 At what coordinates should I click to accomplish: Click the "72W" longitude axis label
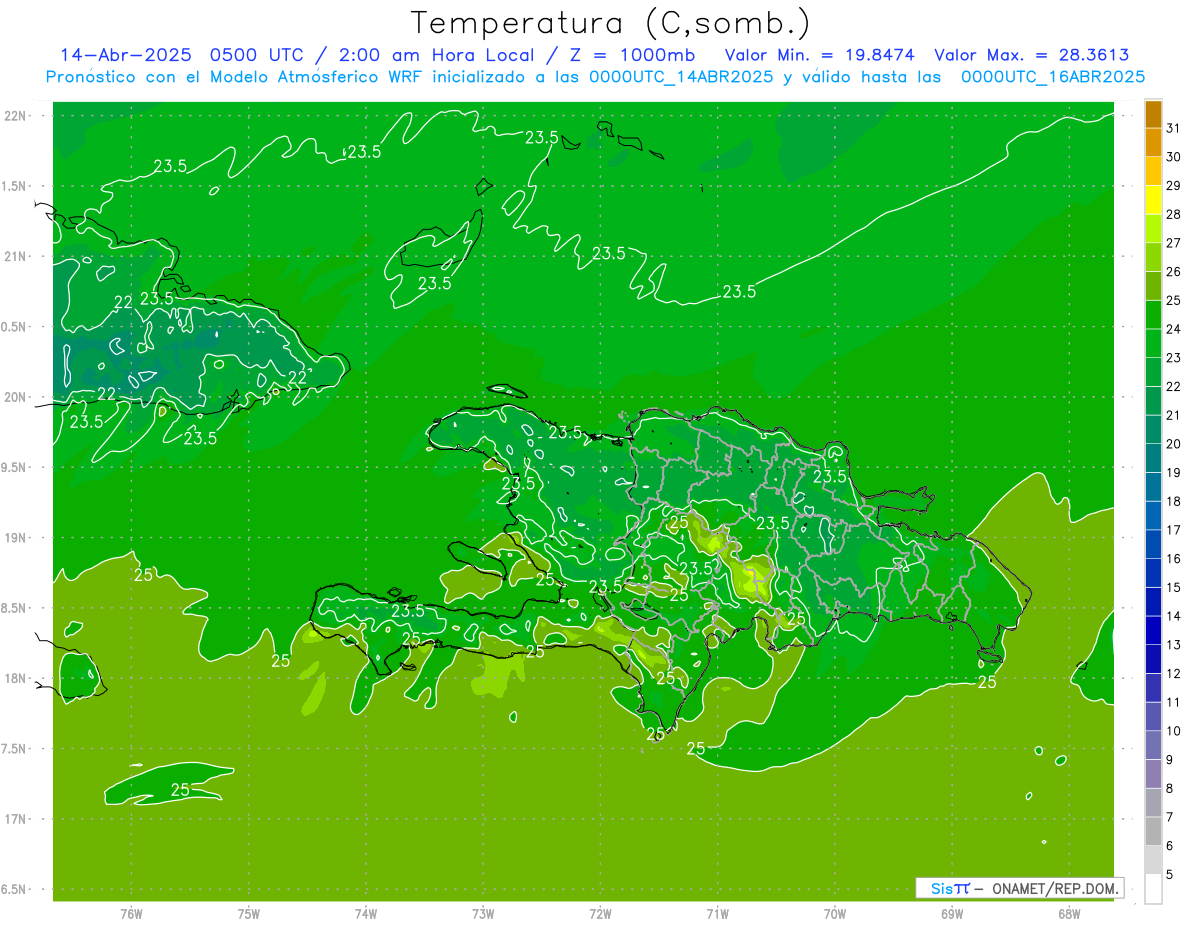pyautogui.click(x=600, y=913)
